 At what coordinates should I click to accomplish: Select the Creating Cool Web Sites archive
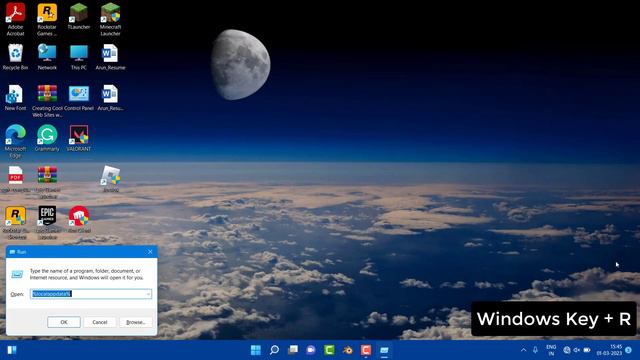pos(47,100)
